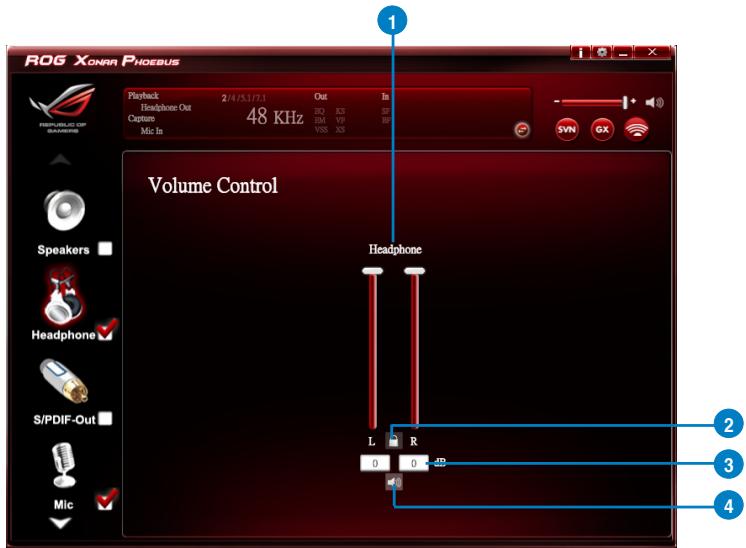Click the Headphone label above the sliders
Image resolution: width=746 pixels, height=548 pixels.
pos(395,249)
